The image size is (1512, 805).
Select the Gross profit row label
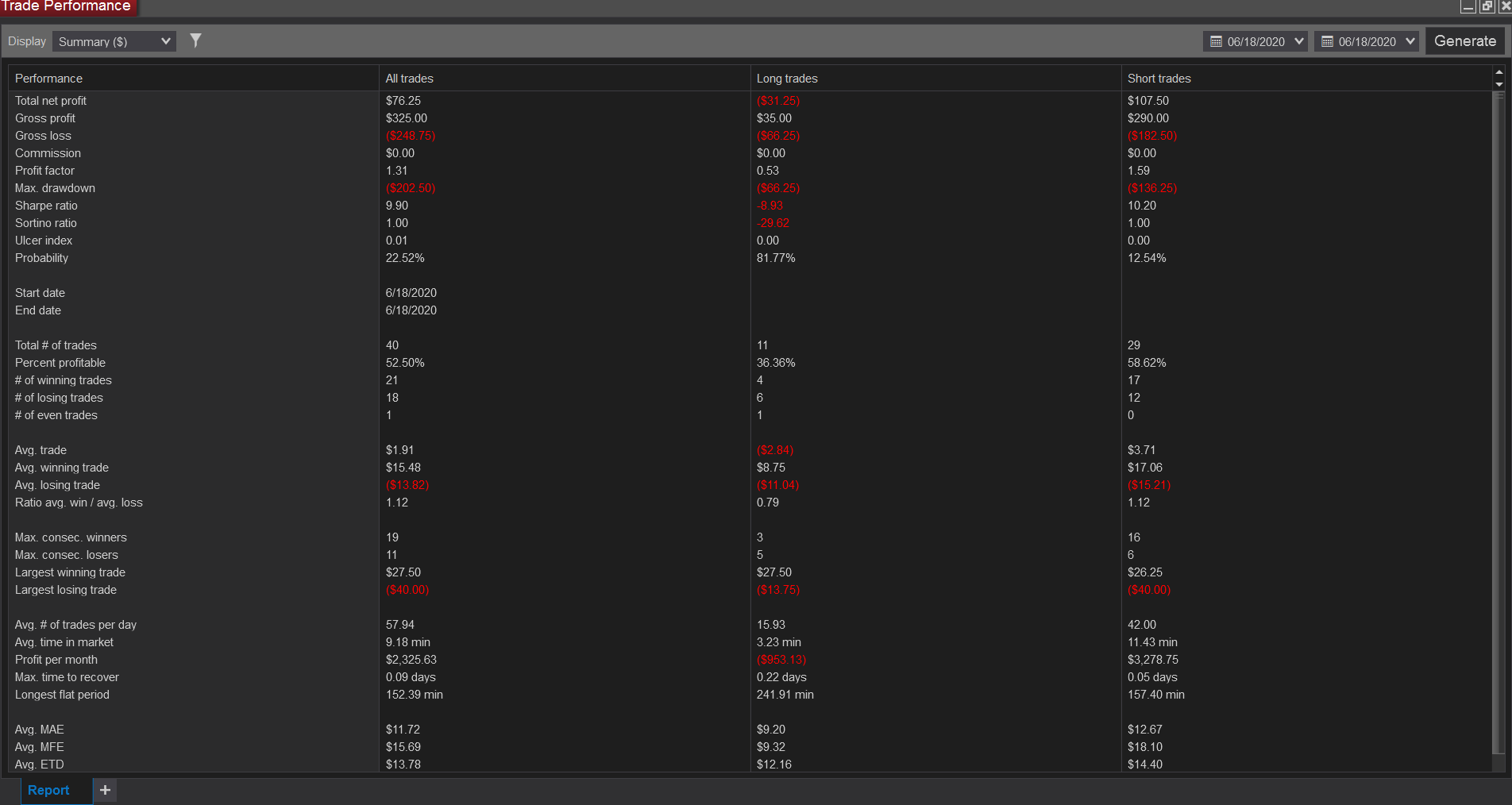coord(45,118)
